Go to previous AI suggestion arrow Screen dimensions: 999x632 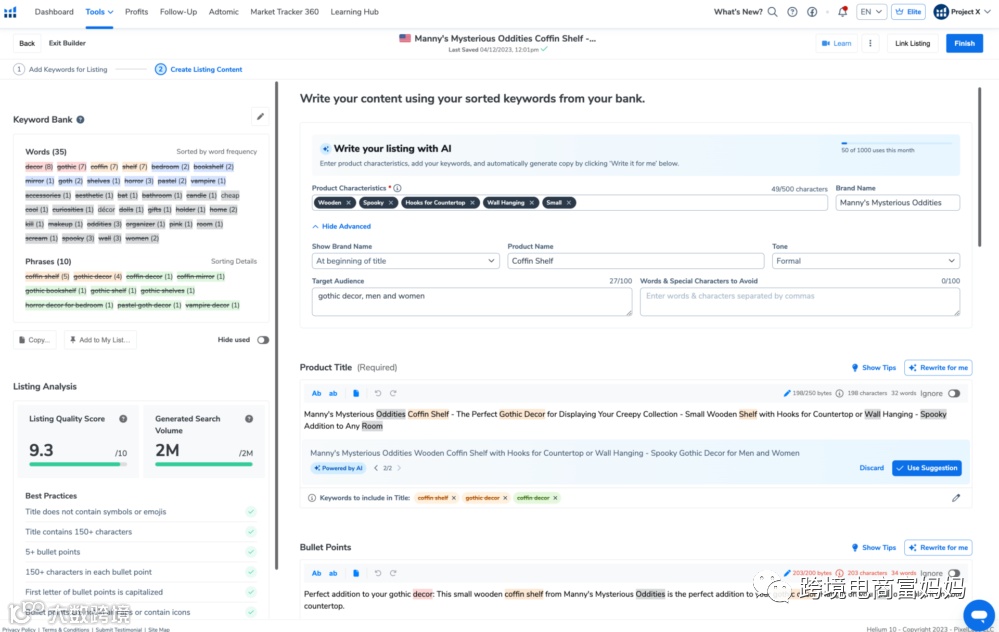(376, 468)
